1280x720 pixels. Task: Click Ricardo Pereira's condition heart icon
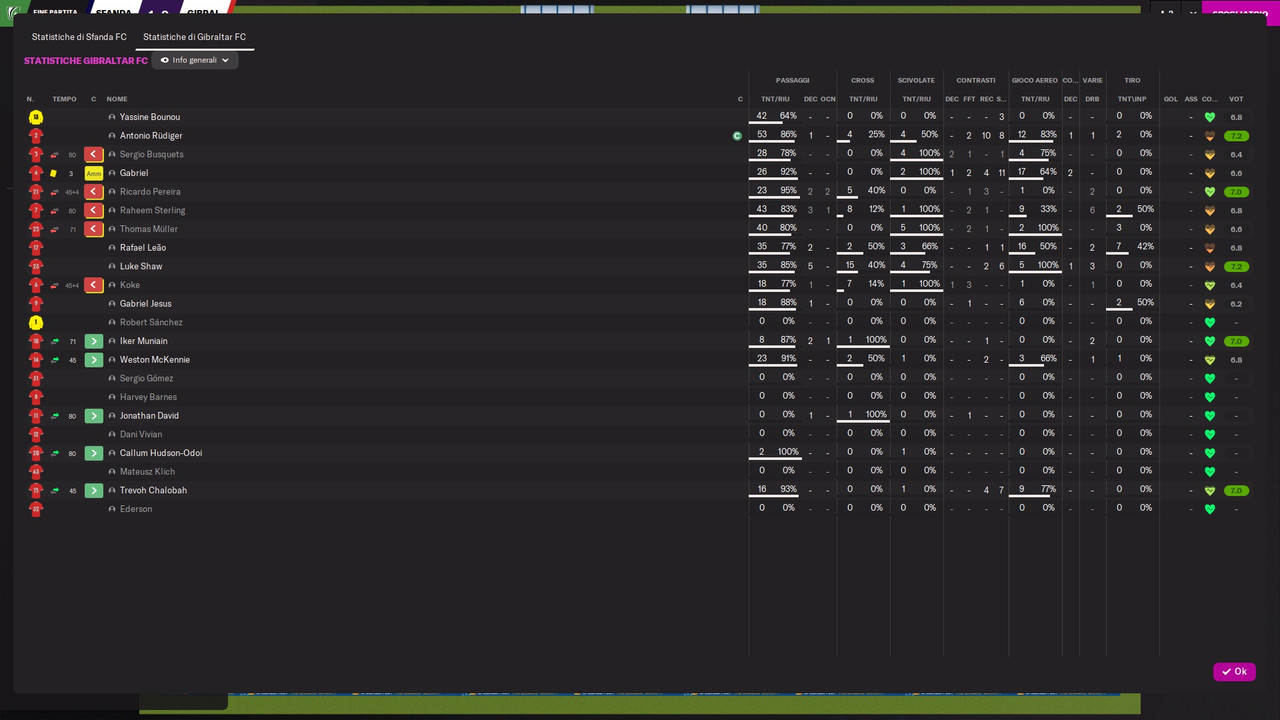coord(1210,192)
